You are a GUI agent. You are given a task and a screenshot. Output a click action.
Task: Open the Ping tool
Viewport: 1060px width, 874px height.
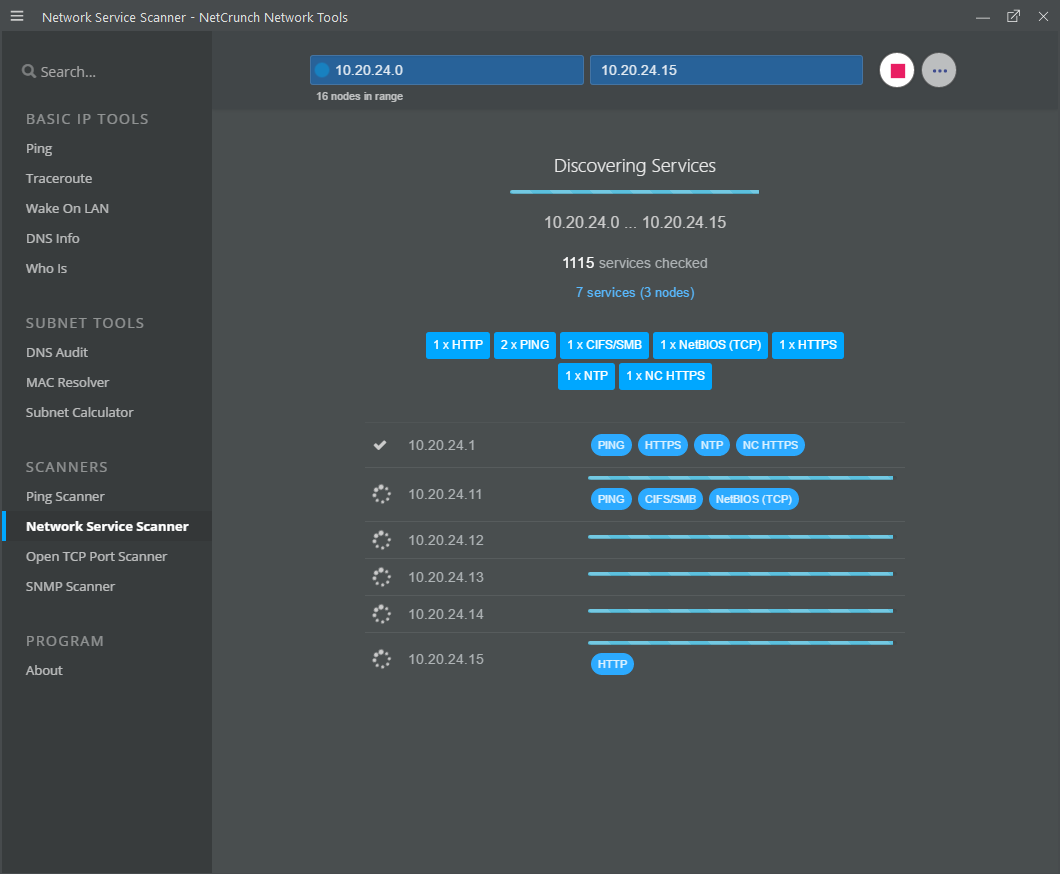pyautogui.click(x=39, y=149)
